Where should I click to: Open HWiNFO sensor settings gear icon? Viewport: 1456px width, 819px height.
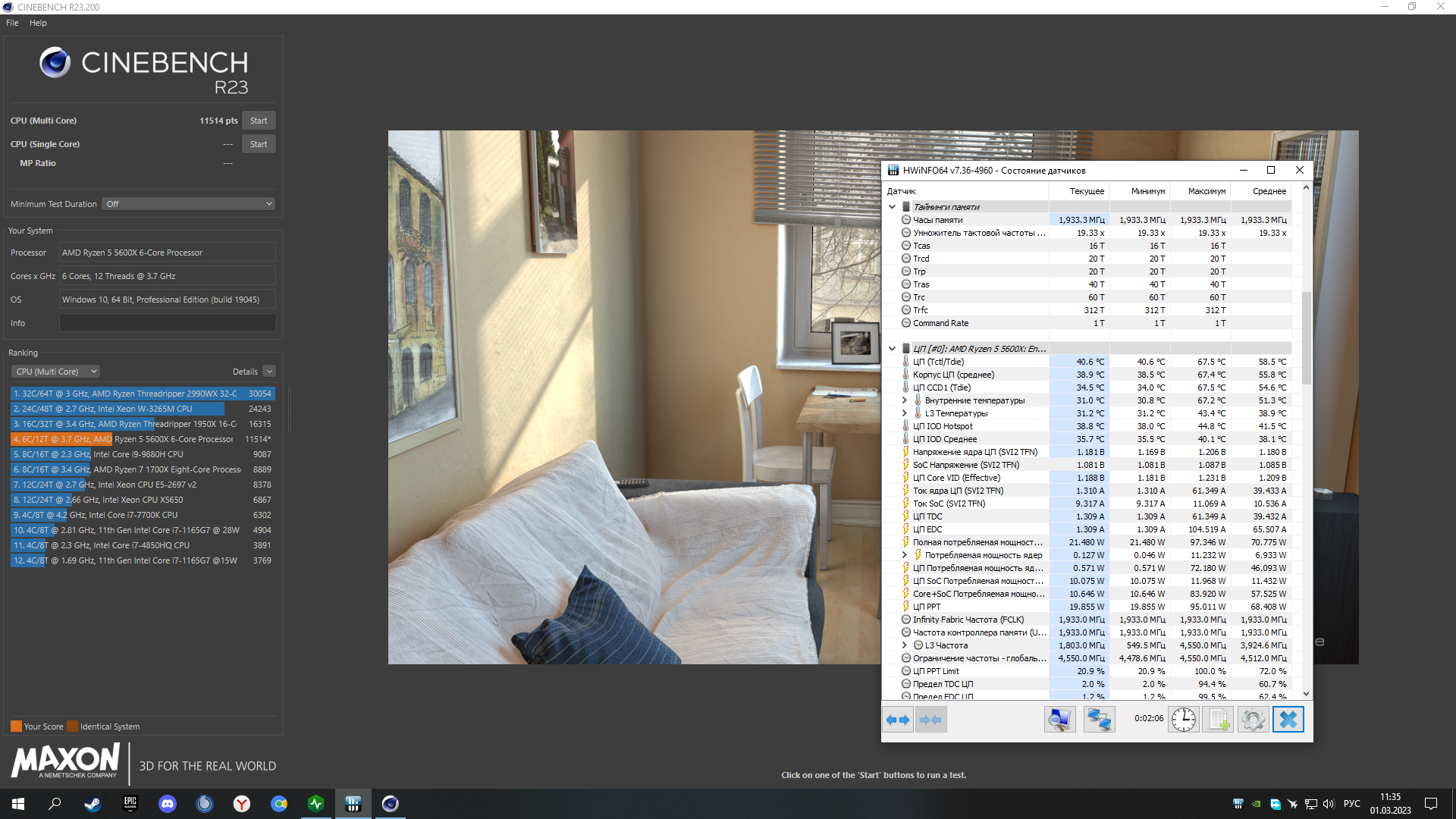(x=1253, y=720)
